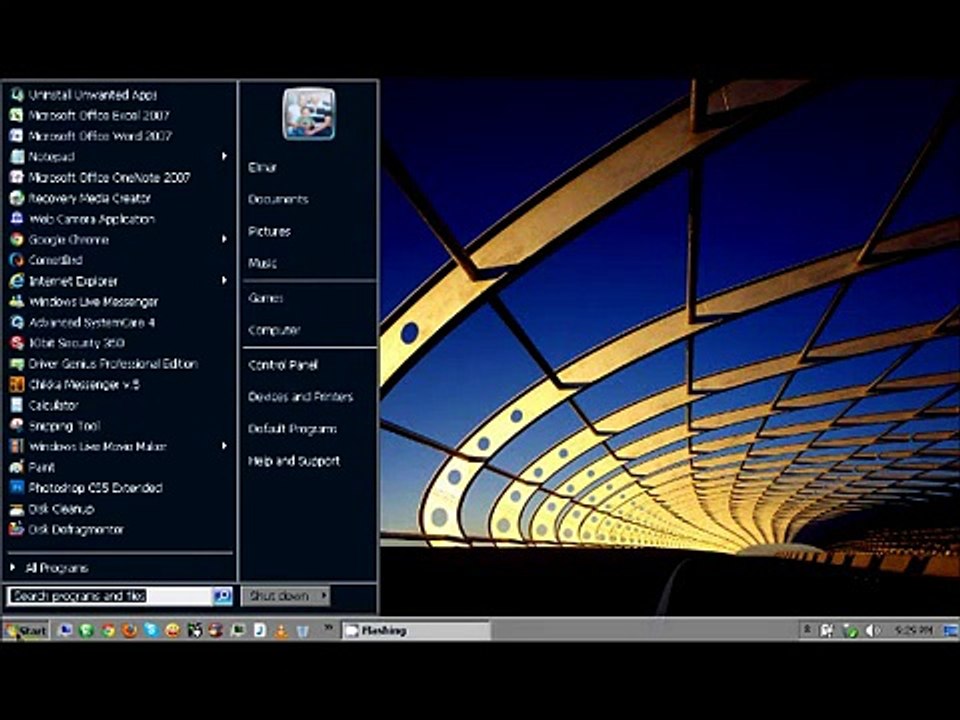This screenshot has height=720, width=960.
Task: Open the Documents folder
Action: pos(278,200)
